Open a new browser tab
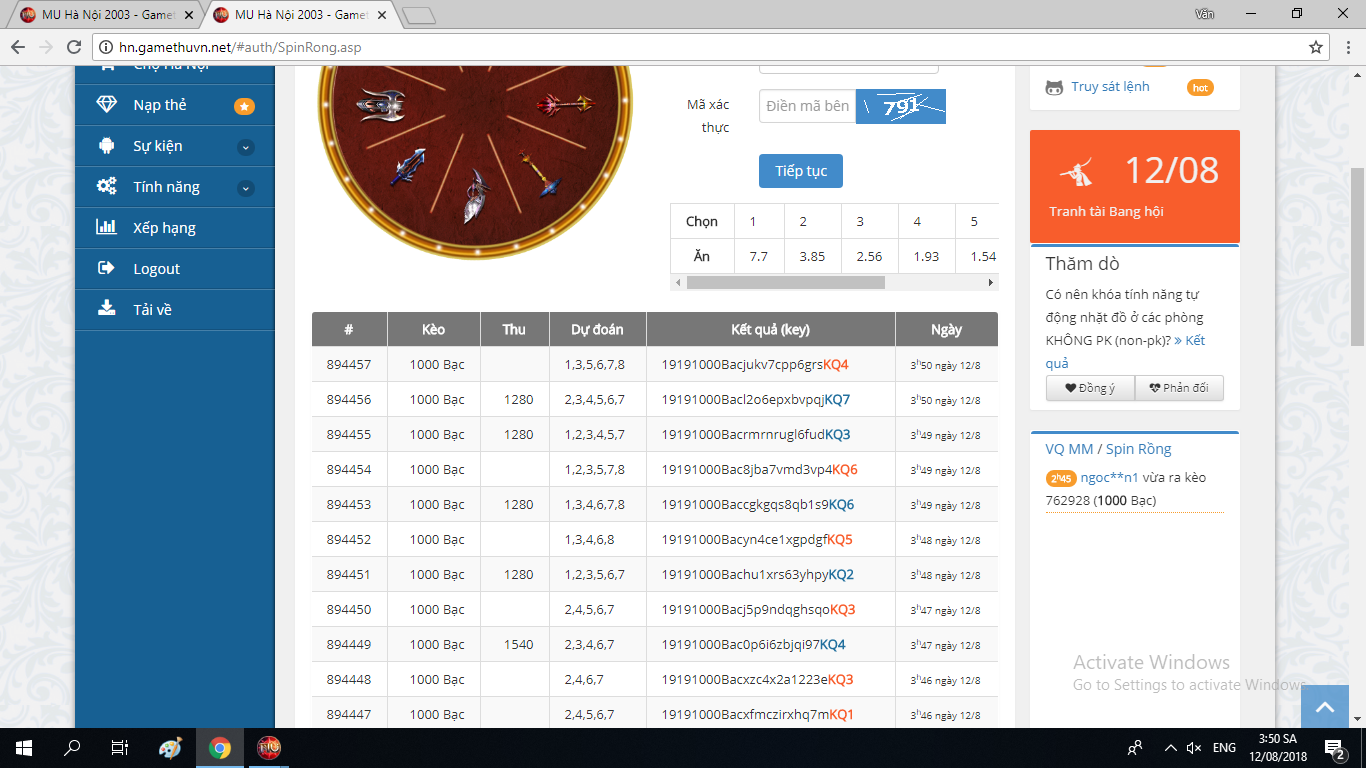This screenshot has width=1366, height=768. point(418,15)
